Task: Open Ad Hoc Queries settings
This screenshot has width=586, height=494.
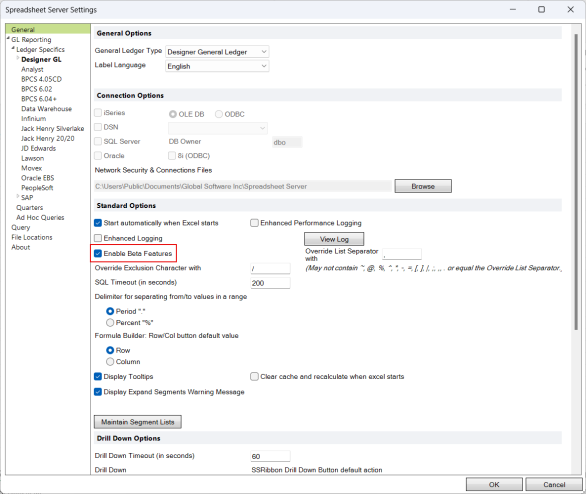Action: [x=40, y=217]
